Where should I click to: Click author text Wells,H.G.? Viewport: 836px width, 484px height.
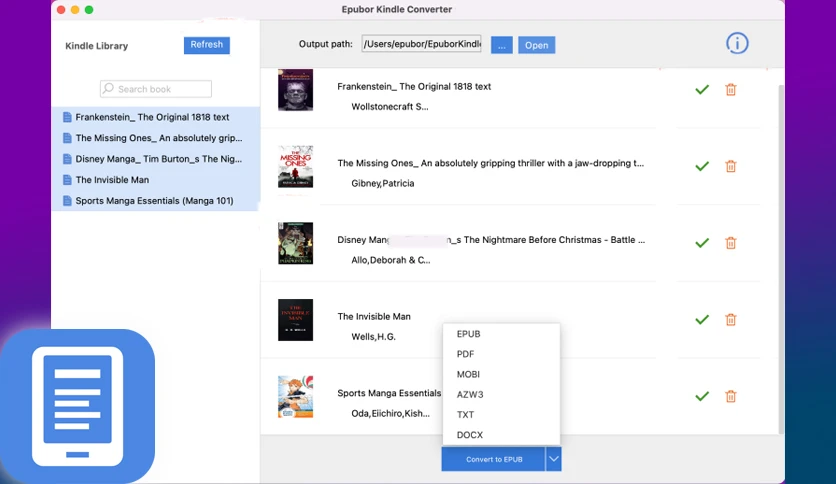(x=373, y=337)
